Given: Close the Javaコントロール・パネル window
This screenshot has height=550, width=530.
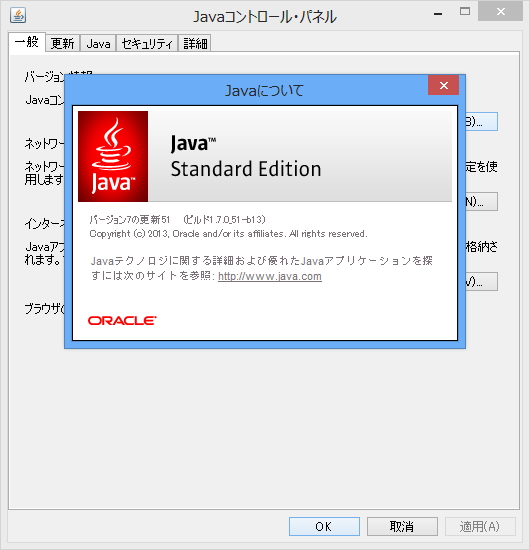Looking at the screenshot, I should click(501, 12).
